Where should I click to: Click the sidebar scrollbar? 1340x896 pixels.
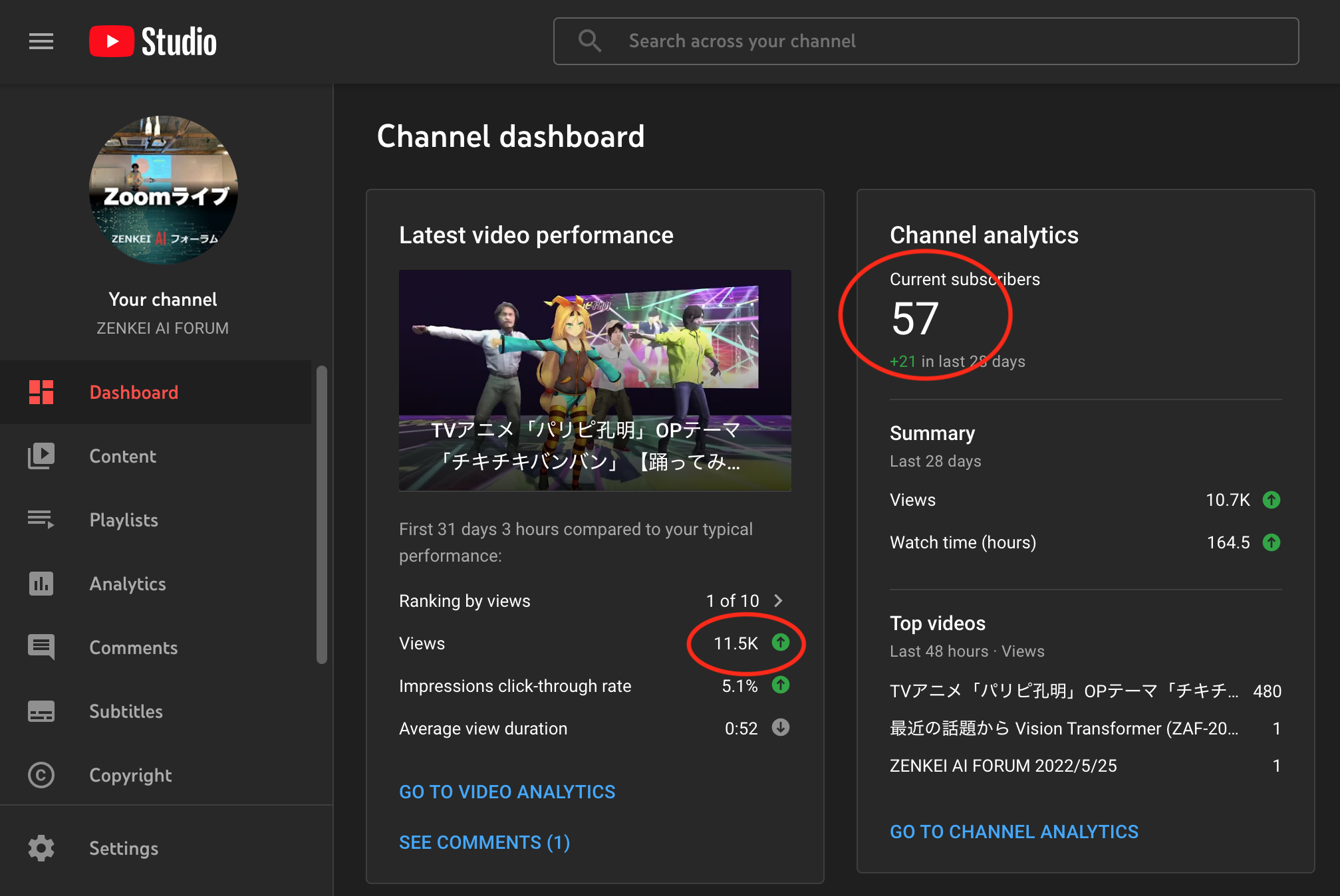(322, 514)
